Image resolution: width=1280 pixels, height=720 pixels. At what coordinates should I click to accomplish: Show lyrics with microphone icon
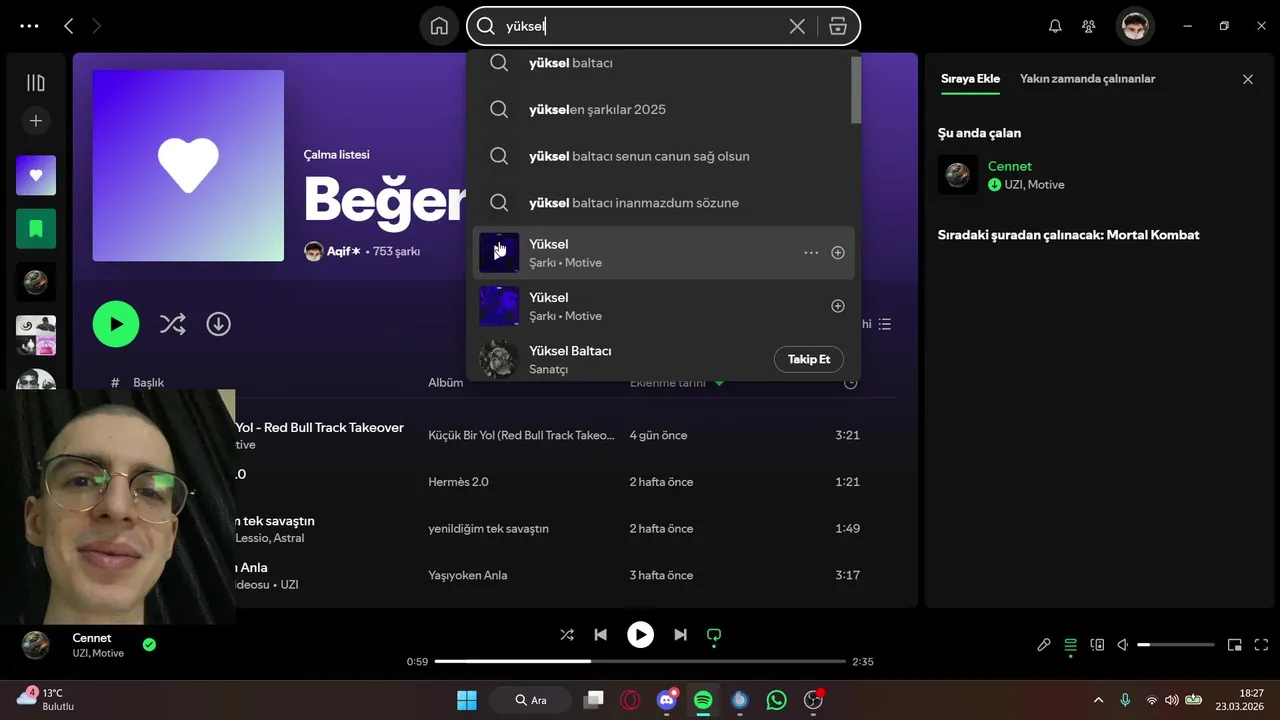click(1044, 645)
